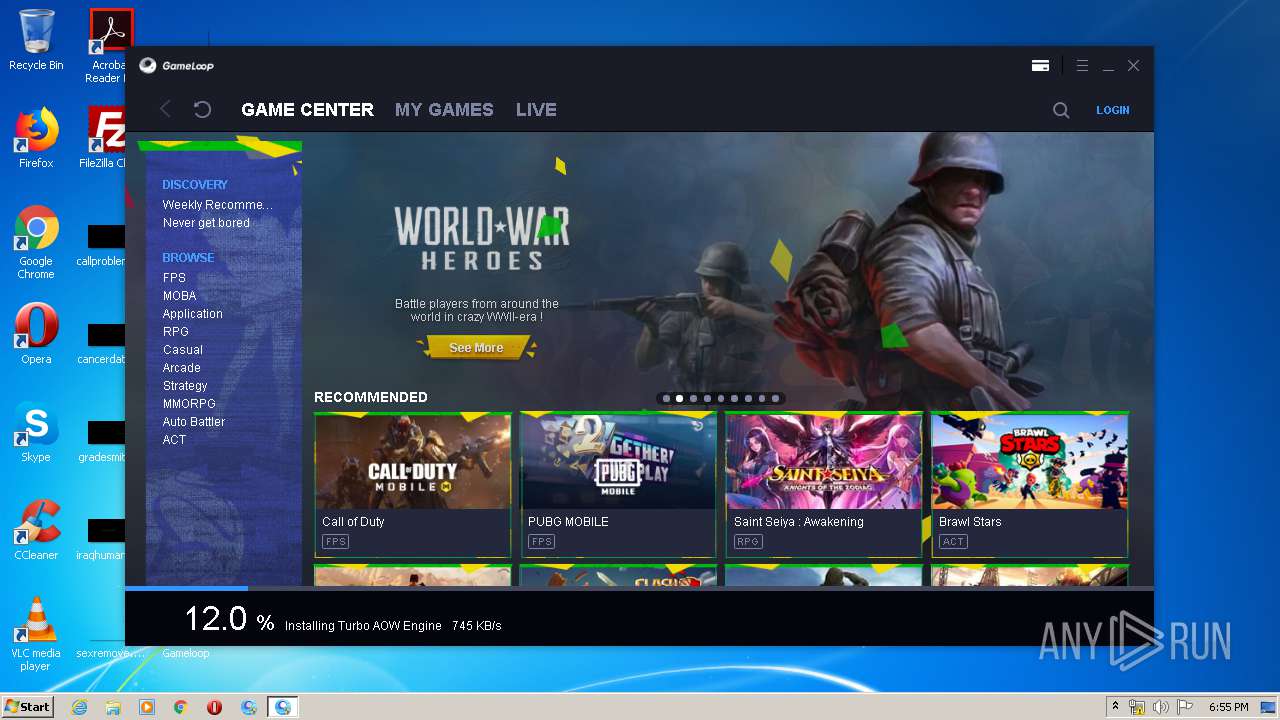Click RPG tag under Saint Seiya

748,542
